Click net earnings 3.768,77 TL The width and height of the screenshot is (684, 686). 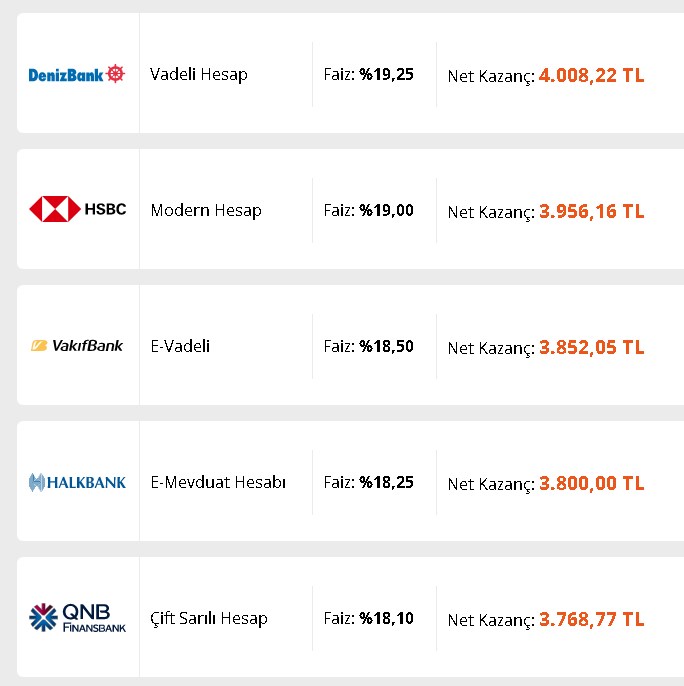pyautogui.click(x=591, y=620)
